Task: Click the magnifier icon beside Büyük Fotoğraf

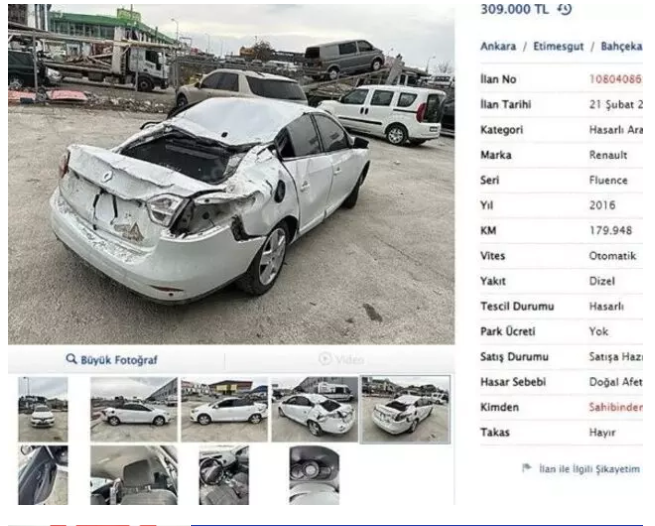Action: (x=71, y=359)
